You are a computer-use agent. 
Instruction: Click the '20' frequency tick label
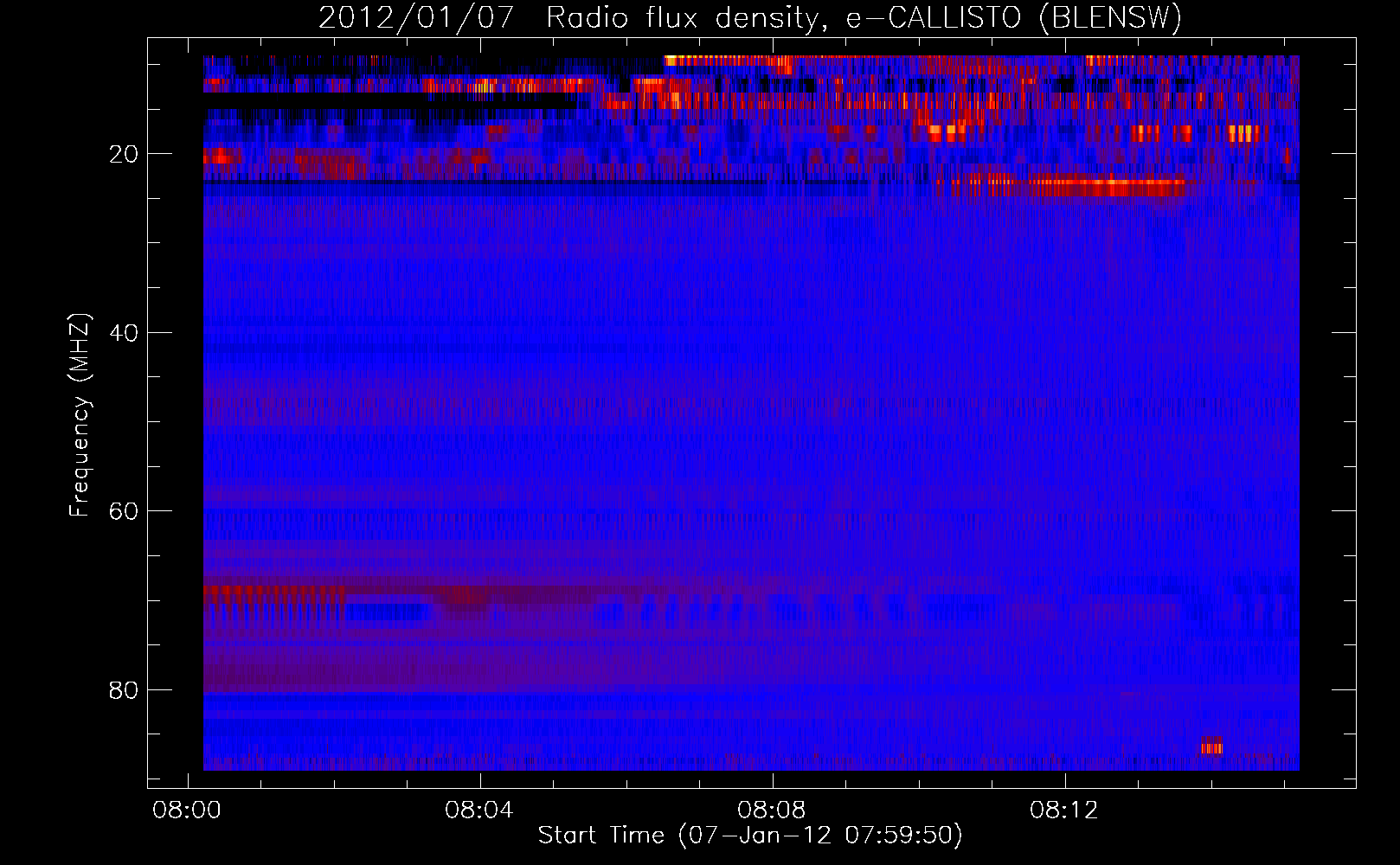pyautogui.click(x=125, y=154)
